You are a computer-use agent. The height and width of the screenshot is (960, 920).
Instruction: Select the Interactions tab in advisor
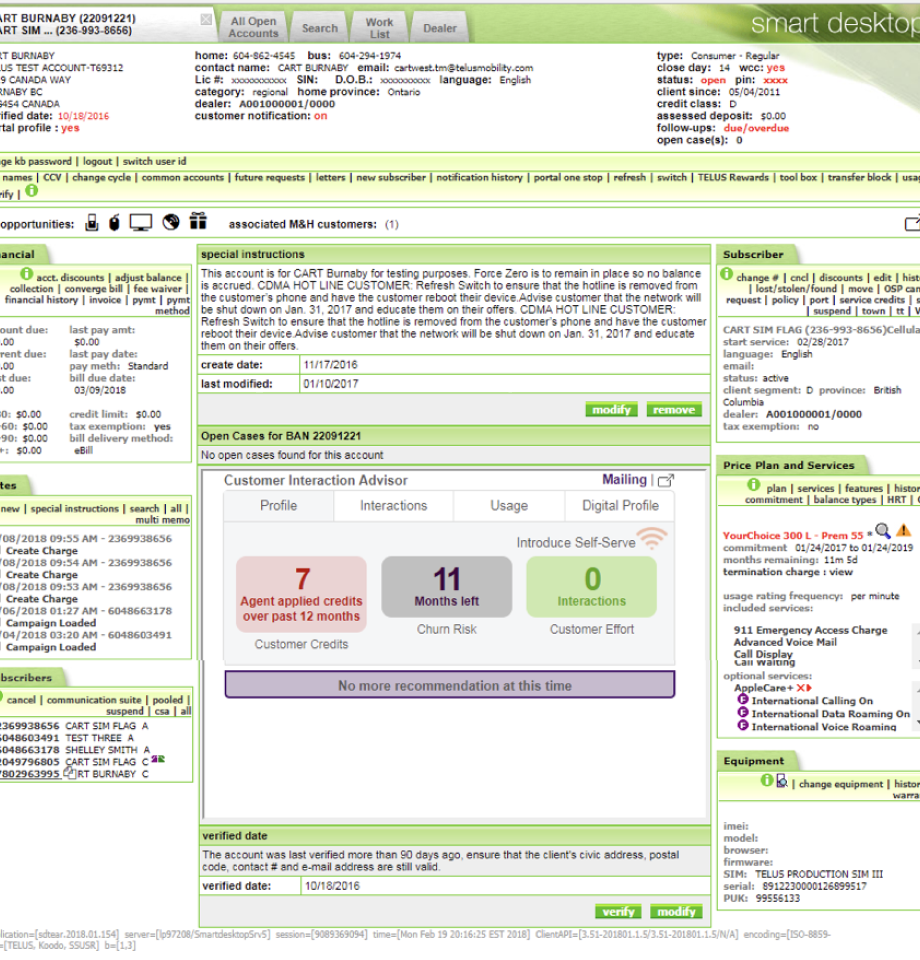pos(394,506)
